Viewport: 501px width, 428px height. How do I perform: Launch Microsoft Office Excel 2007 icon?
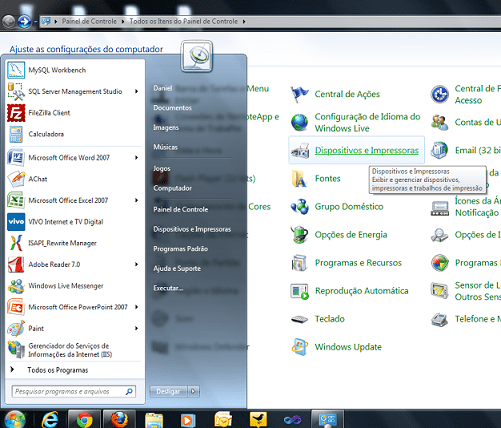[16, 200]
